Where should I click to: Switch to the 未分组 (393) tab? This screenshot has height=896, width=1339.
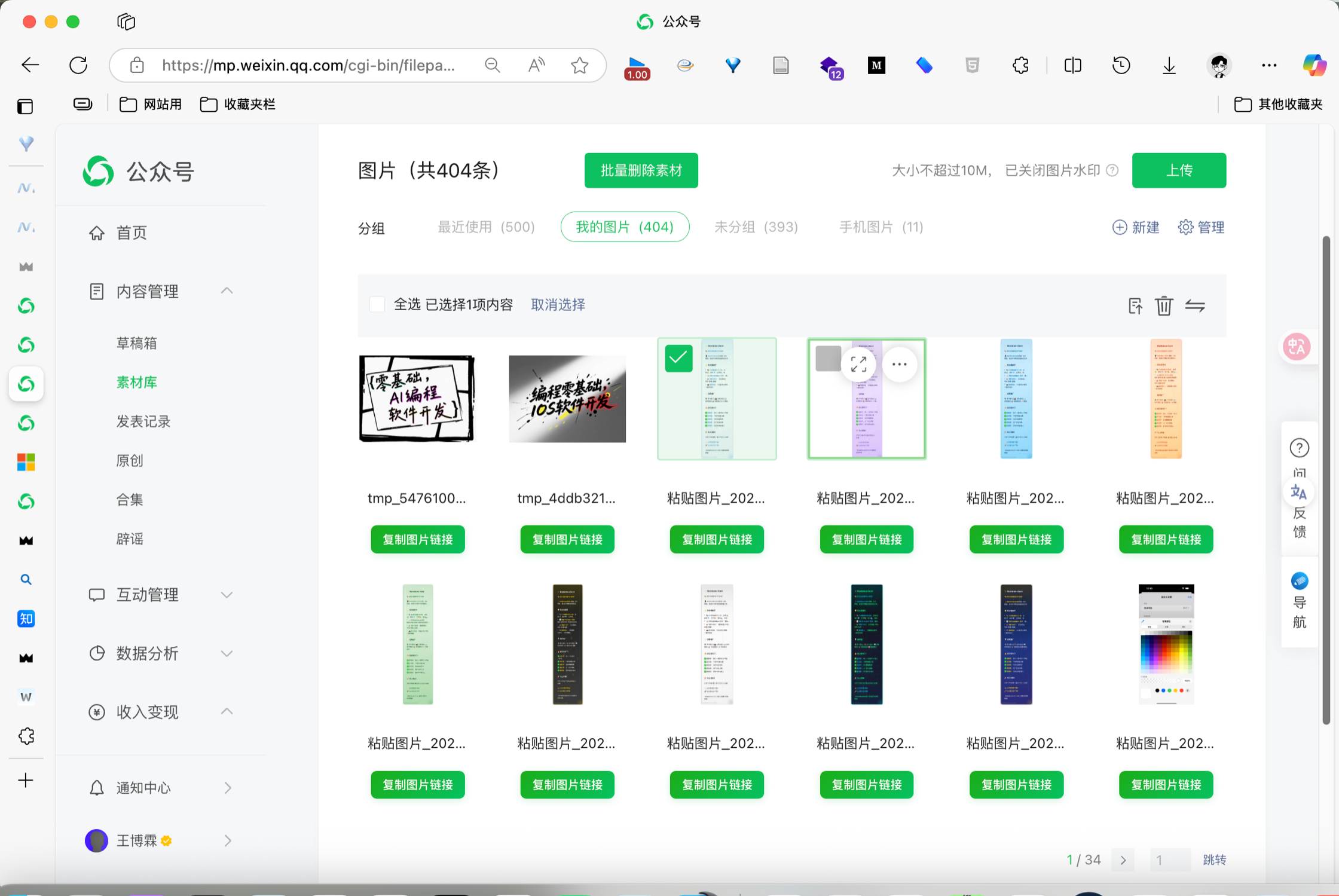(x=756, y=227)
